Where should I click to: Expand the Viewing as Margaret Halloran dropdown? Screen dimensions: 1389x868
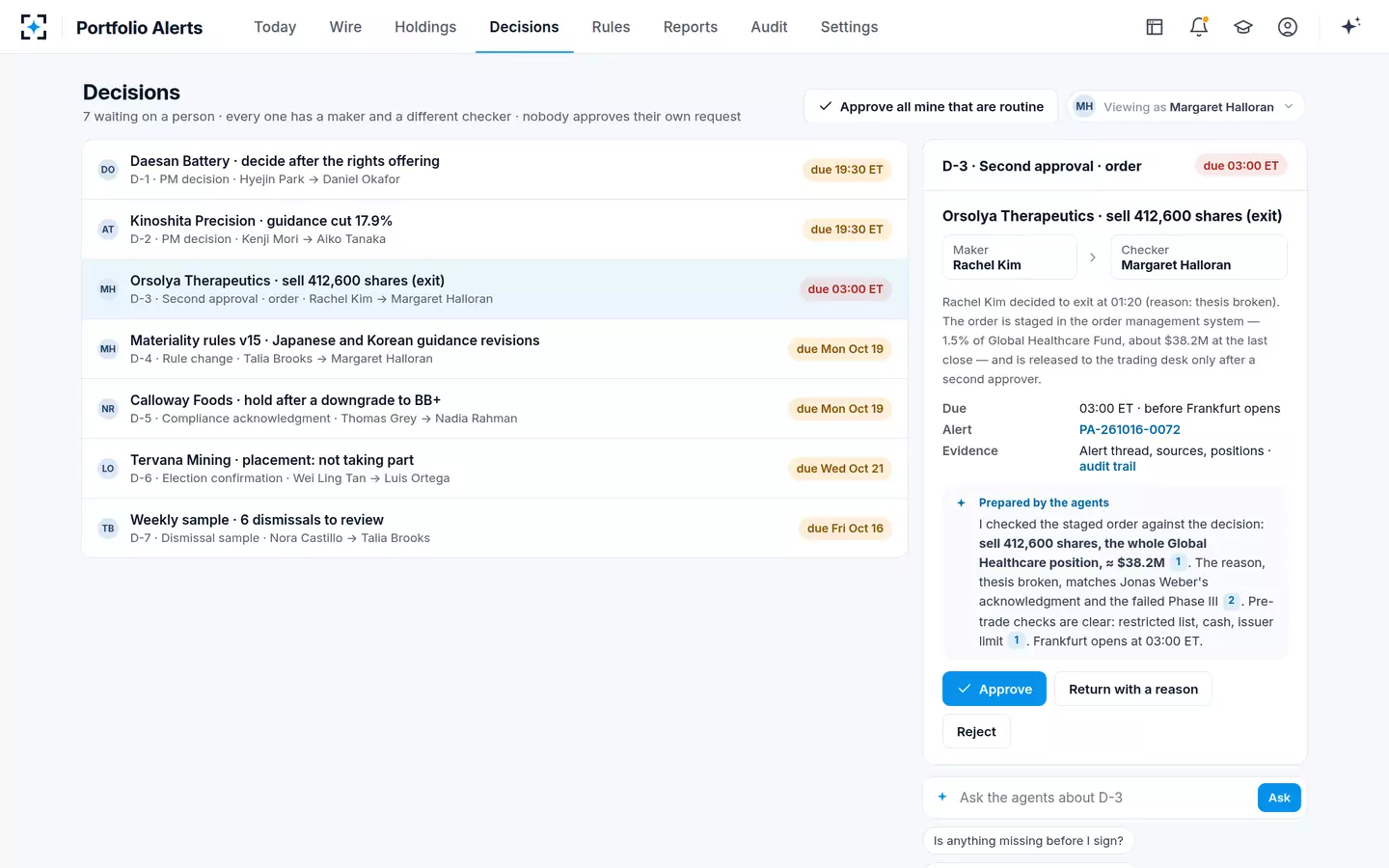1185,107
